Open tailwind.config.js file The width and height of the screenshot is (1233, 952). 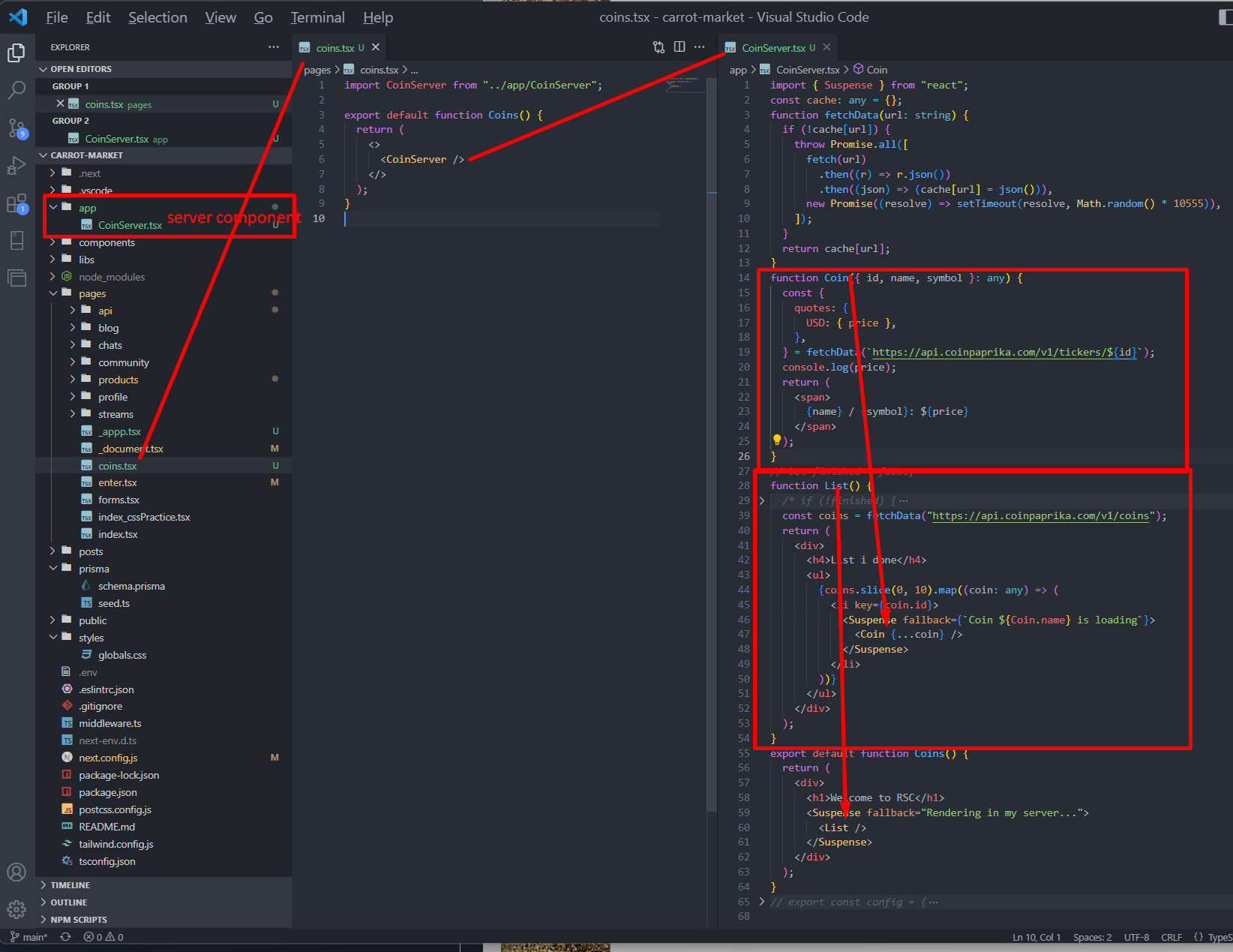coord(163,844)
